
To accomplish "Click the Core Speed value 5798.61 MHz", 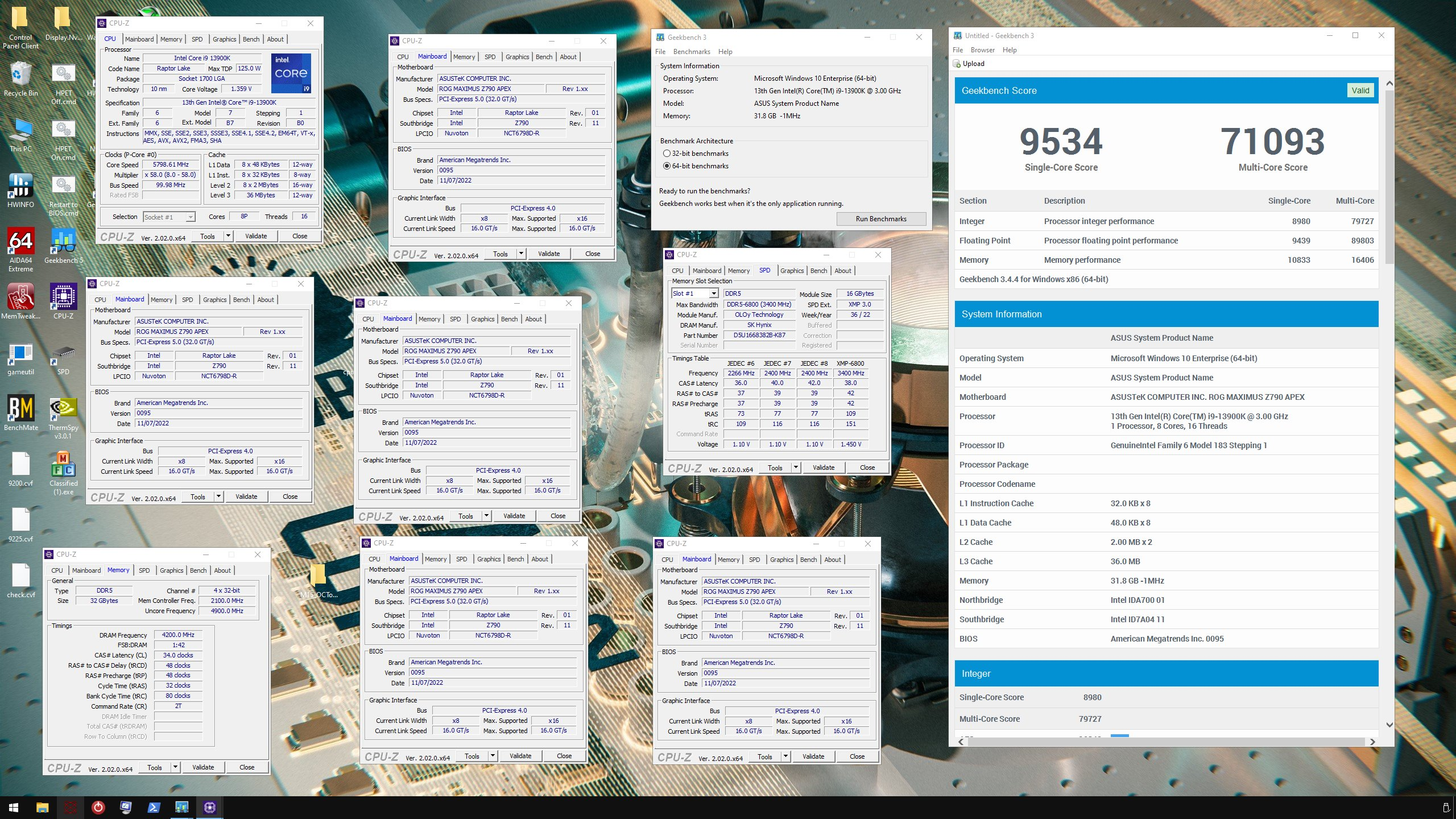I will tap(171, 164).
